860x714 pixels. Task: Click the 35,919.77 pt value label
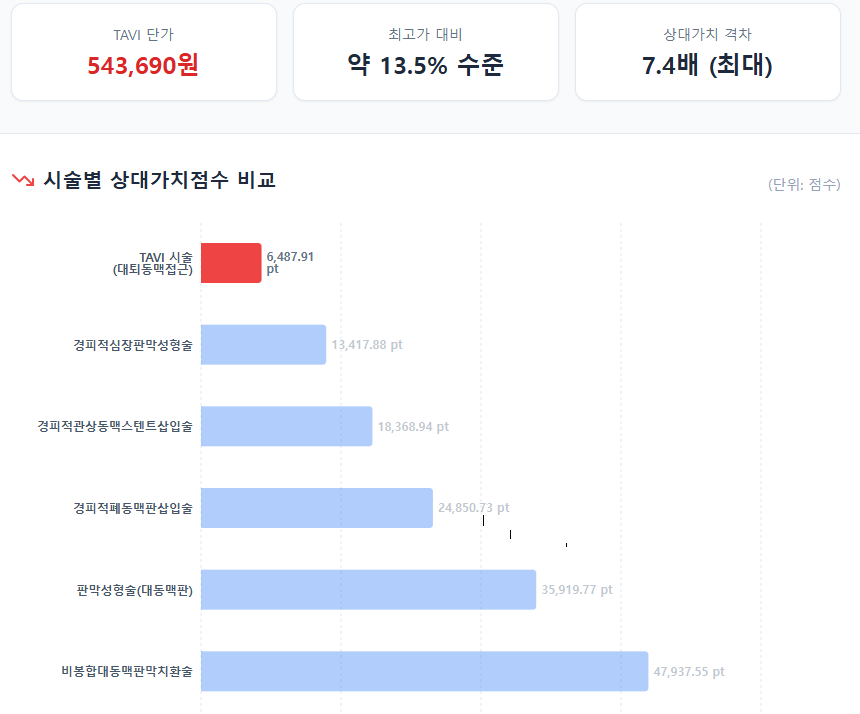click(577, 590)
